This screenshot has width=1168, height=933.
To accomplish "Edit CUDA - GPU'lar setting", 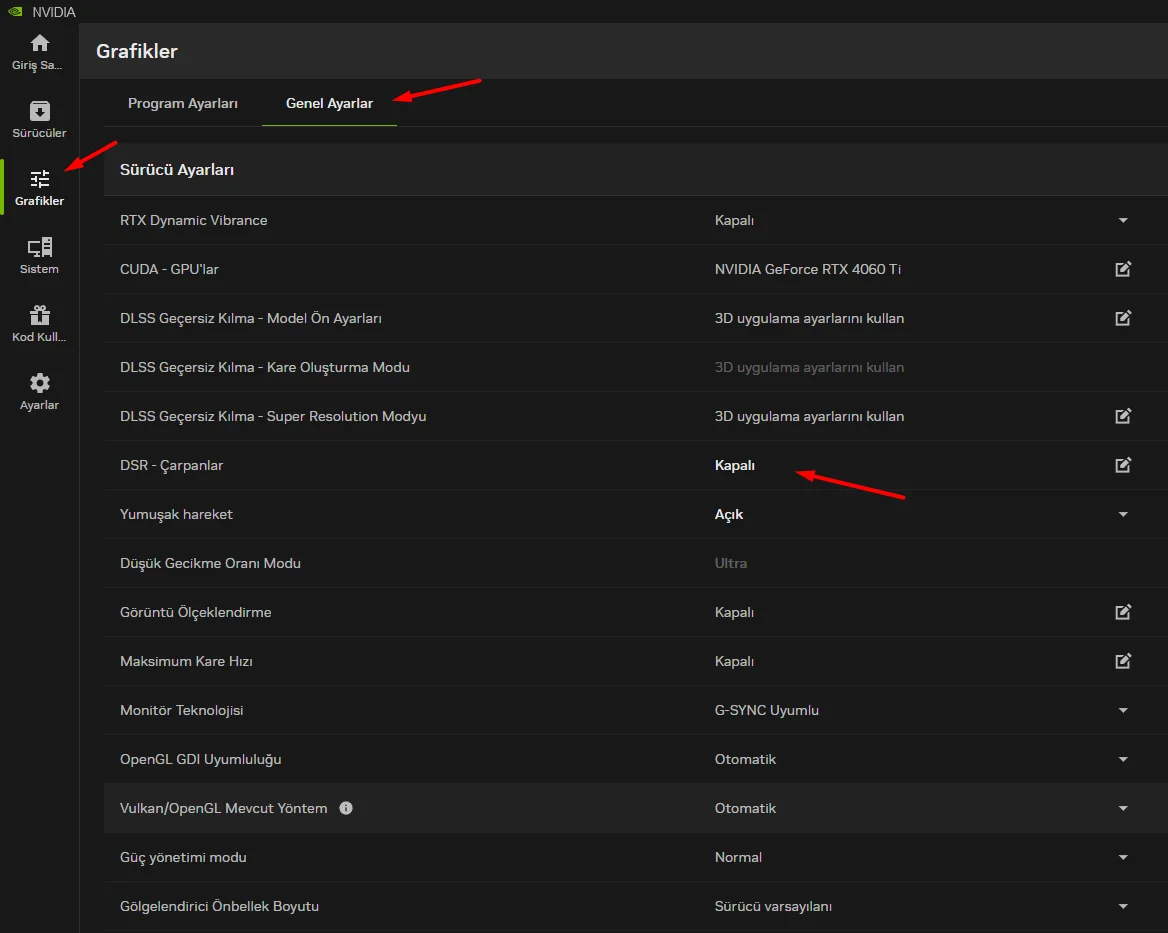I will (x=1123, y=269).
